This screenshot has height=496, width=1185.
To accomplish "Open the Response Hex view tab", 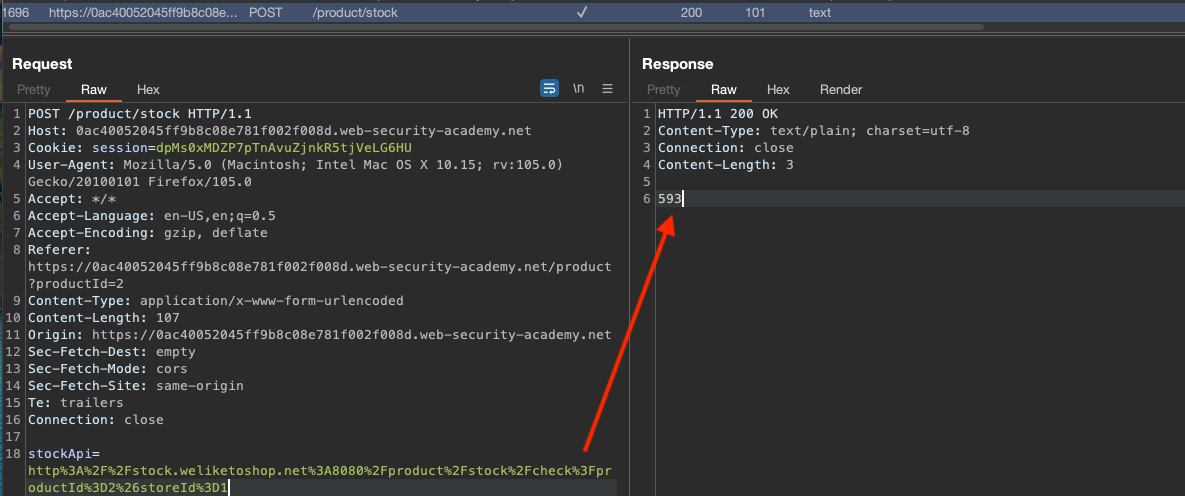I will click(x=778, y=90).
